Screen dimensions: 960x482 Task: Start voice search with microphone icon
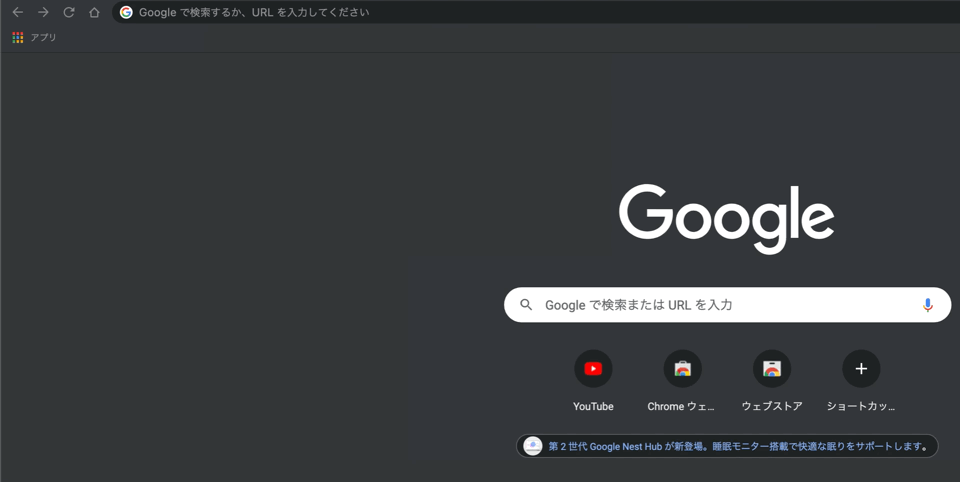(928, 304)
